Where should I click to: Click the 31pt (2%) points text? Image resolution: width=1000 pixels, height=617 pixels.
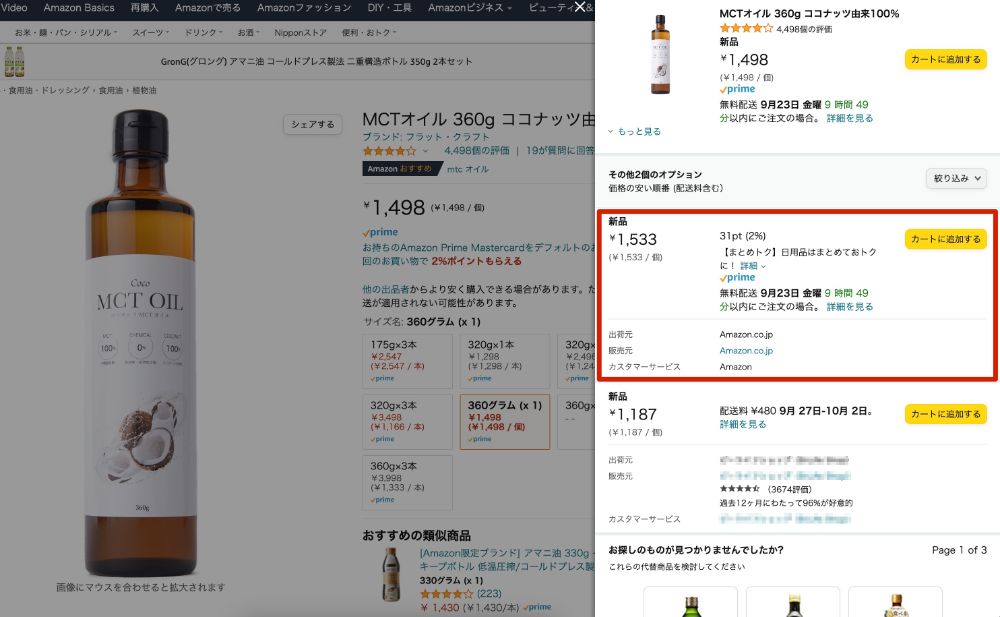[x=742, y=235]
